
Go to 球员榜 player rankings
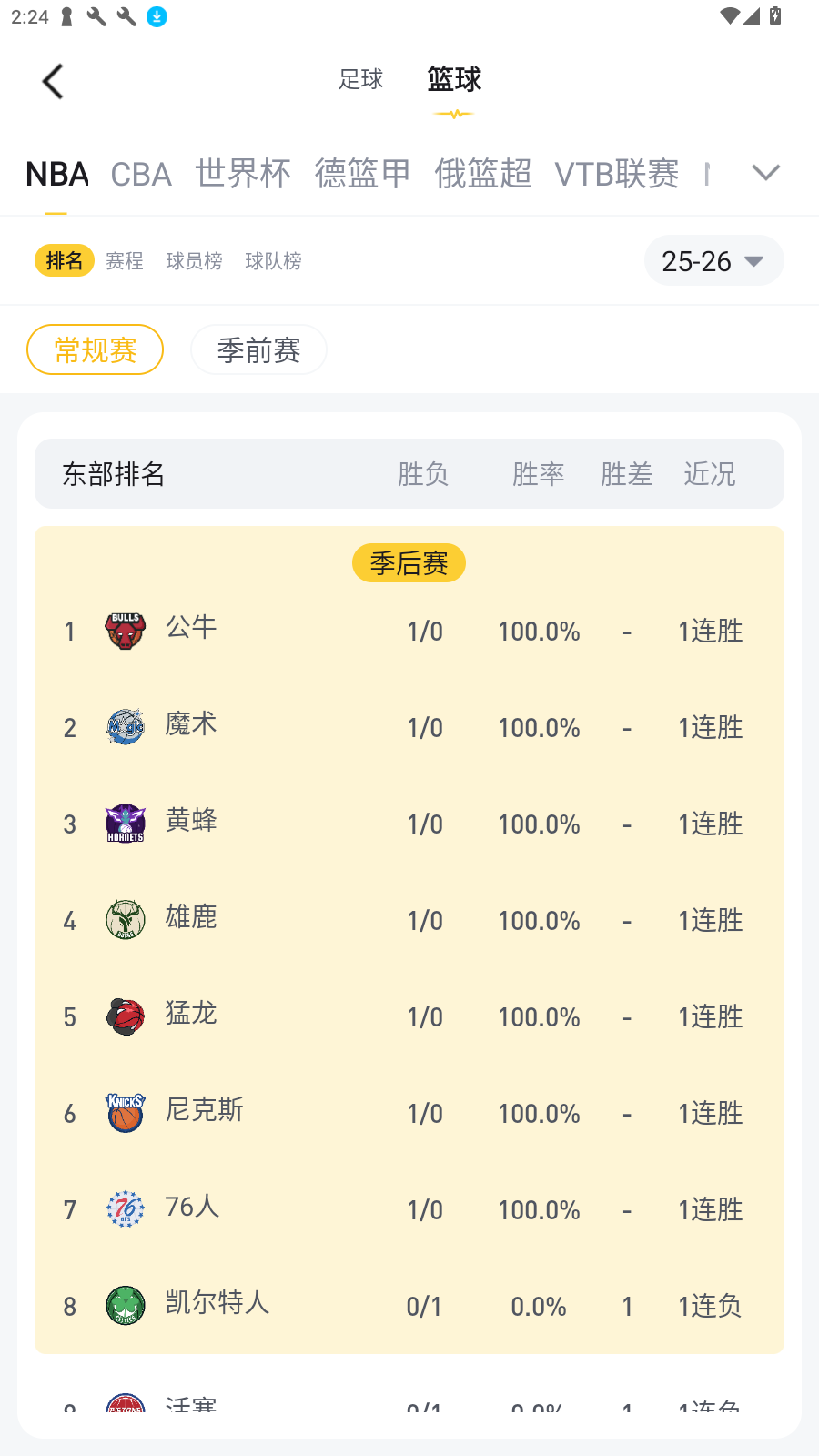(x=194, y=261)
